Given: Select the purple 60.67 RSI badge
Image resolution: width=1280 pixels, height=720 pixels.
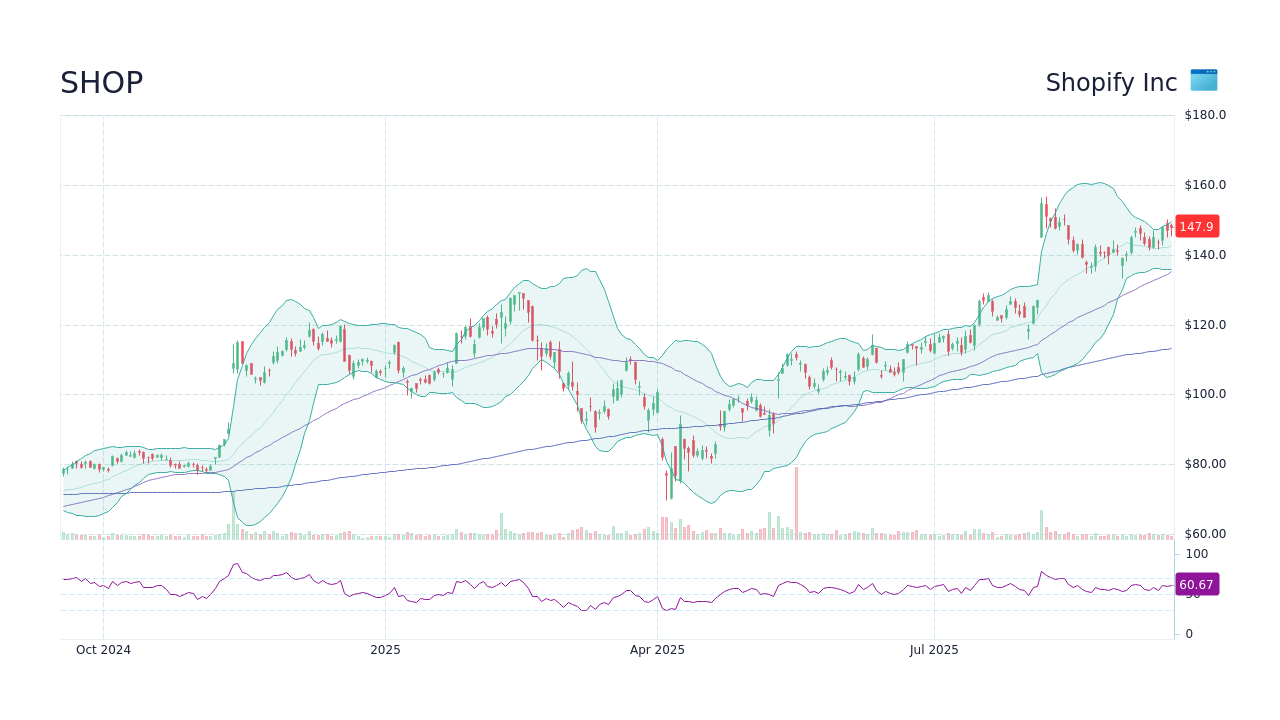Looking at the screenshot, I should 1196,584.
